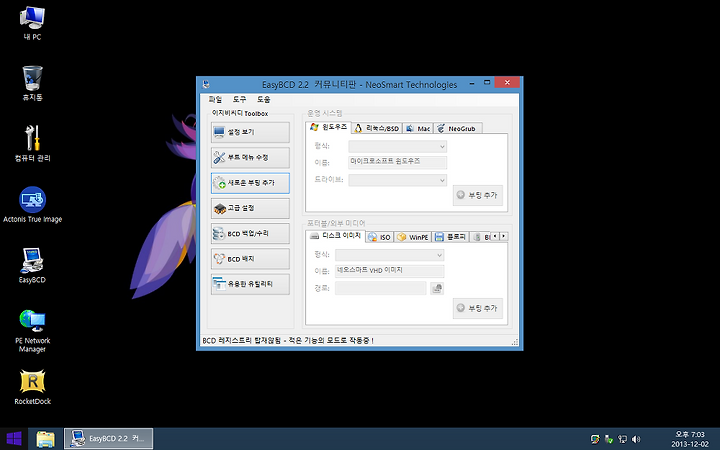Click status bar text 'BCD 레지스트리 탑재않됨'
The width and height of the screenshot is (720, 450).
click(x=241, y=341)
